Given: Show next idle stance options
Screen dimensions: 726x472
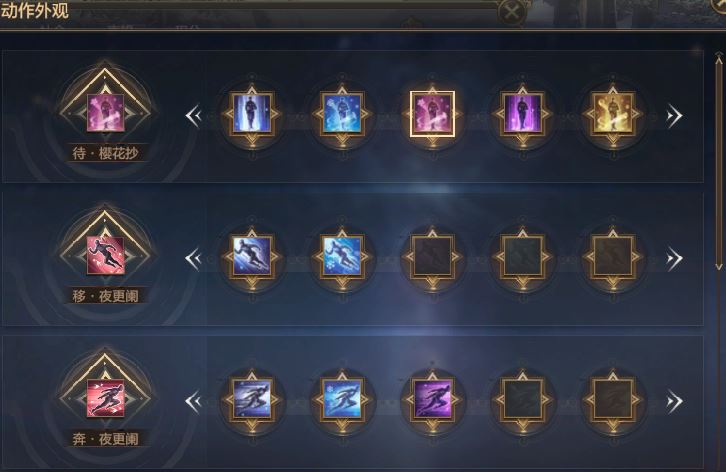Looking at the screenshot, I should 674,116.
